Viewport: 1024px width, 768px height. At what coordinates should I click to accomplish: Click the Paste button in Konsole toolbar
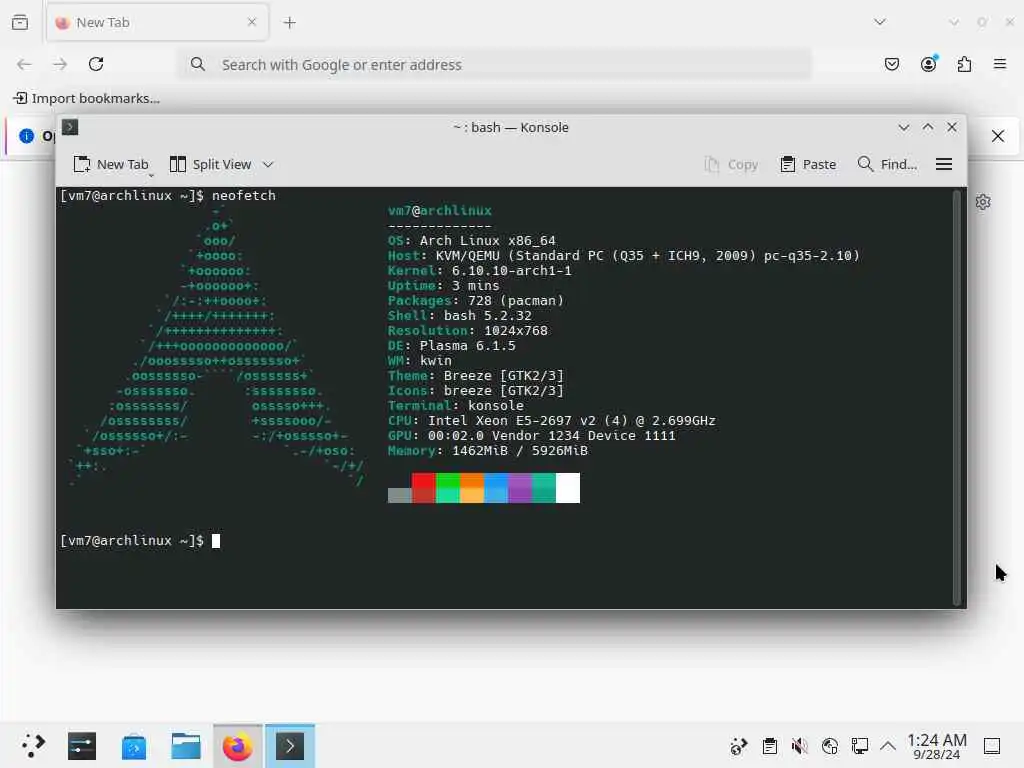pyautogui.click(x=808, y=165)
